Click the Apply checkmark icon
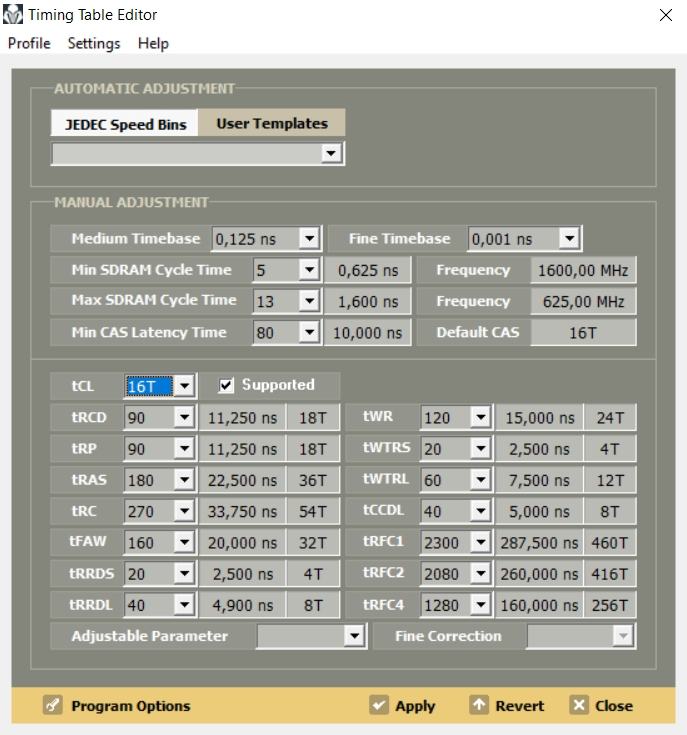Viewport: 687px width, 735px height. point(378,705)
